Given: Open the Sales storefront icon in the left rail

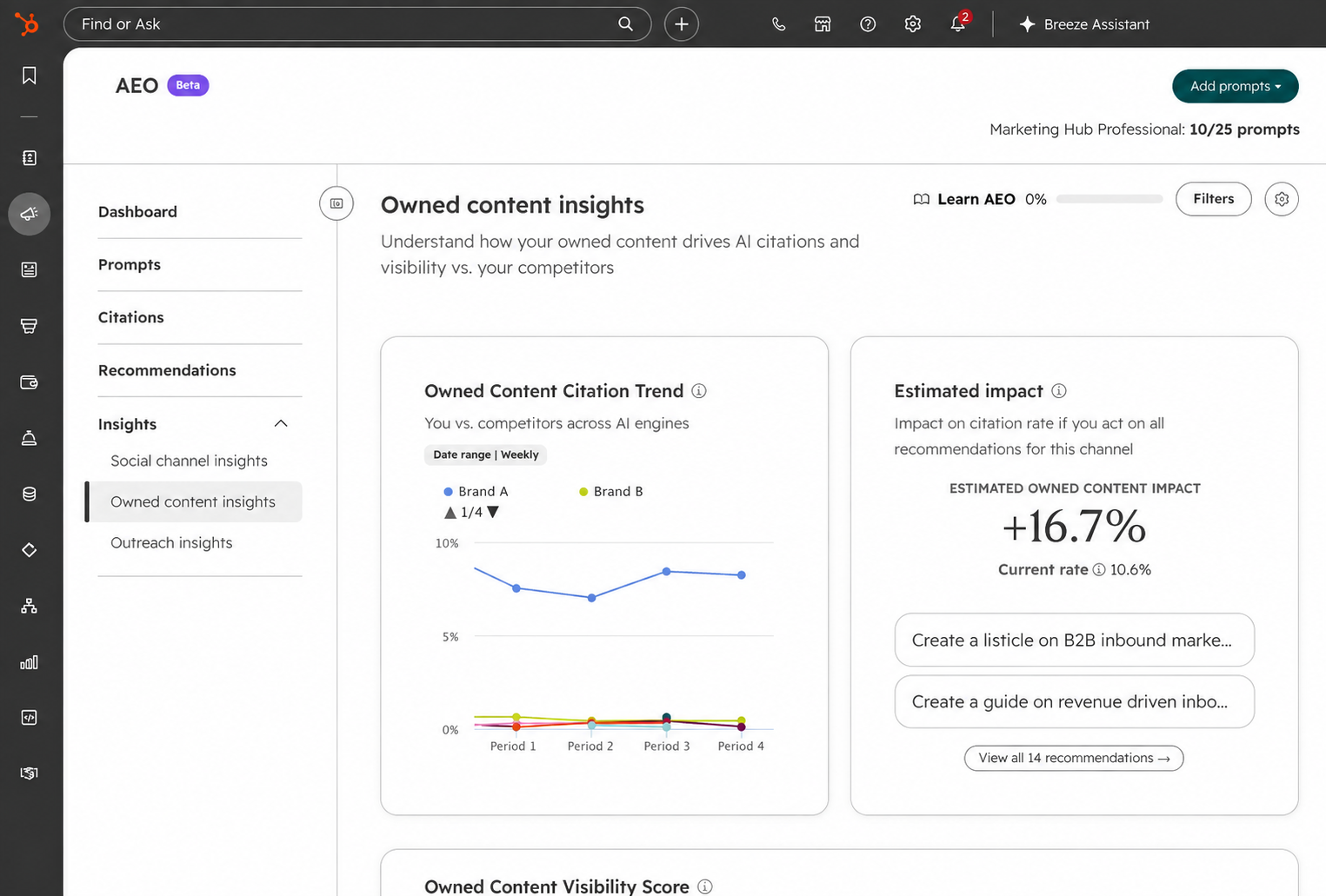Looking at the screenshot, I should [30, 326].
